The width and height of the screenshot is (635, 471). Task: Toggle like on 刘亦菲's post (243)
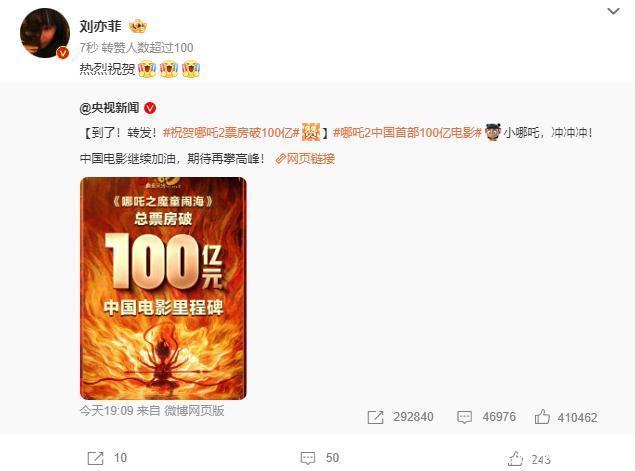pos(515,458)
